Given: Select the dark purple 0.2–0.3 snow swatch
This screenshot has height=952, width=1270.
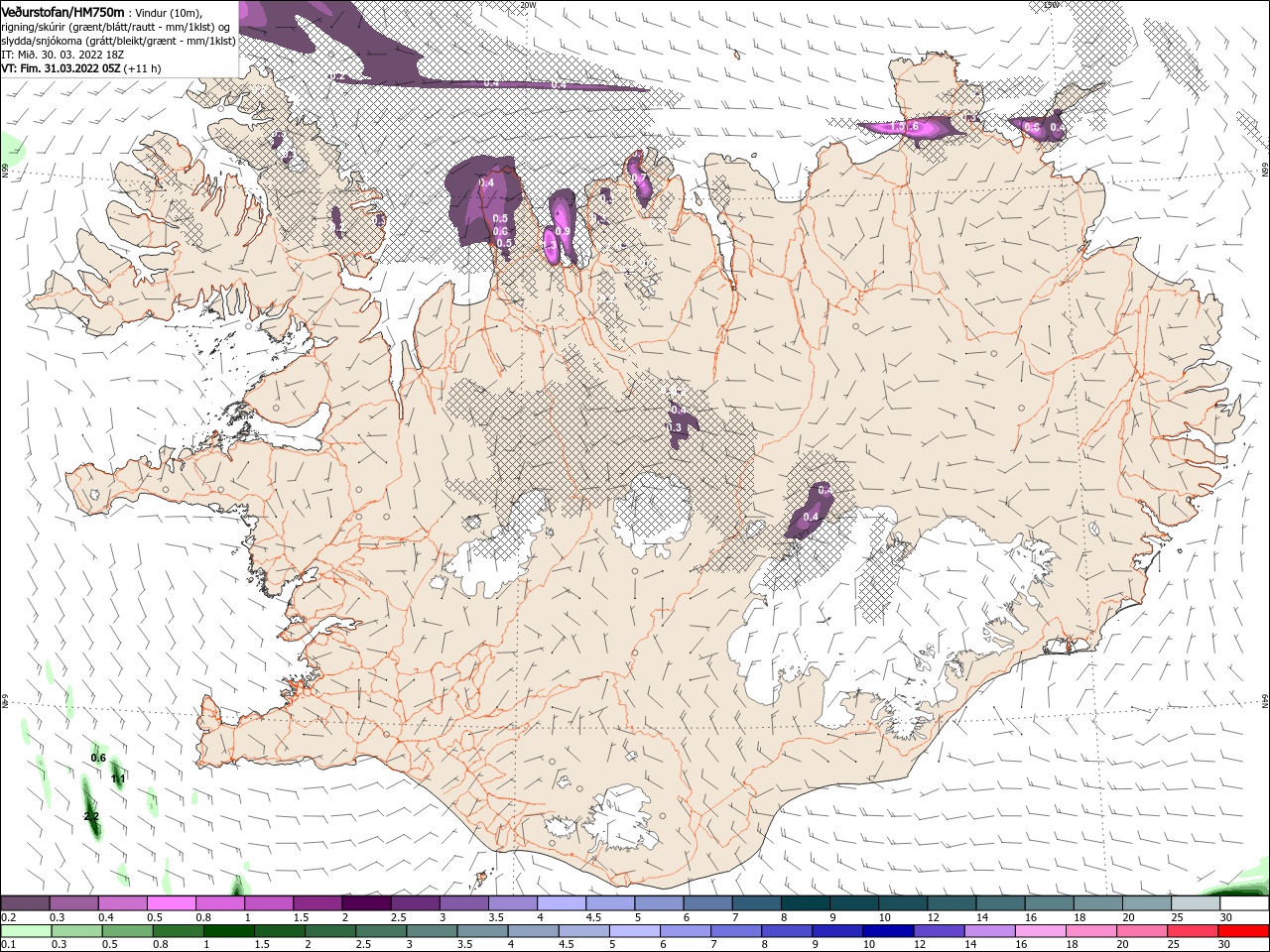Looking at the screenshot, I should click(x=25, y=903).
